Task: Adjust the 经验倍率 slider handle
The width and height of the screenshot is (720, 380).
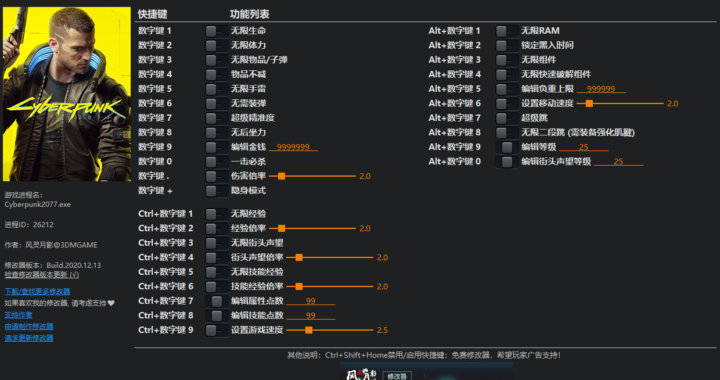Action: click(x=281, y=228)
